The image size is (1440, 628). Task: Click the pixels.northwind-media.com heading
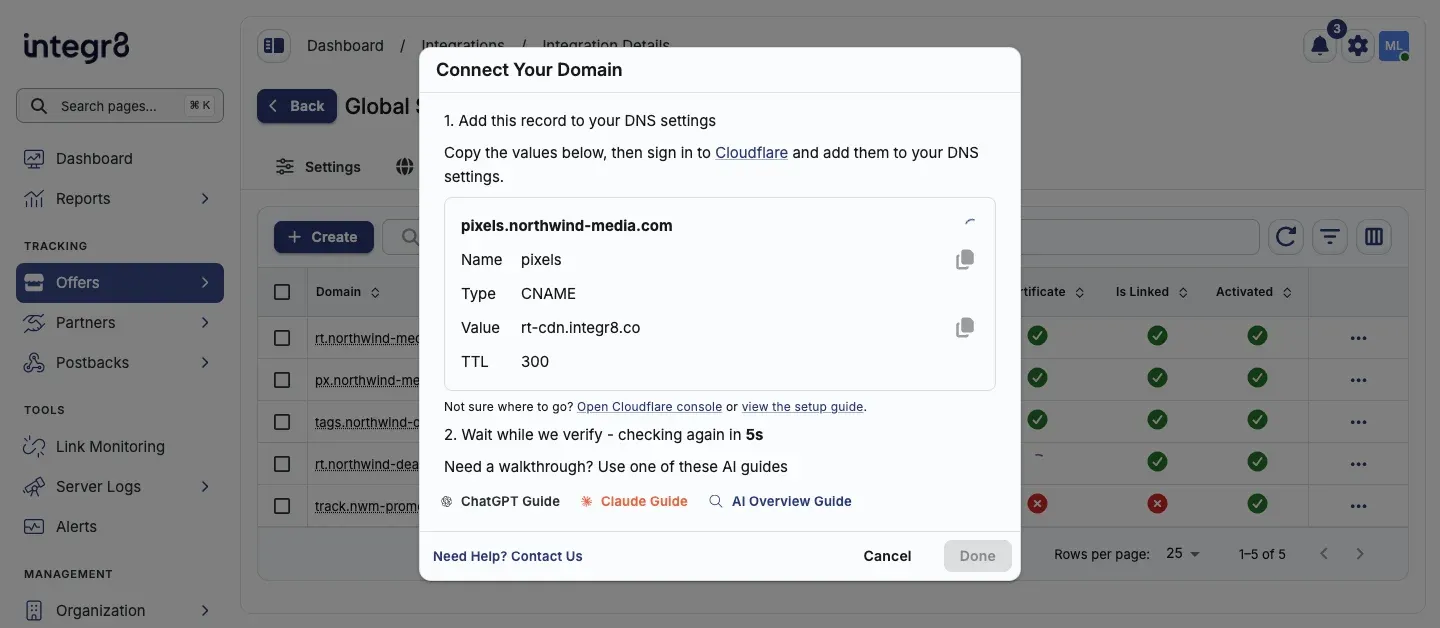[566, 226]
